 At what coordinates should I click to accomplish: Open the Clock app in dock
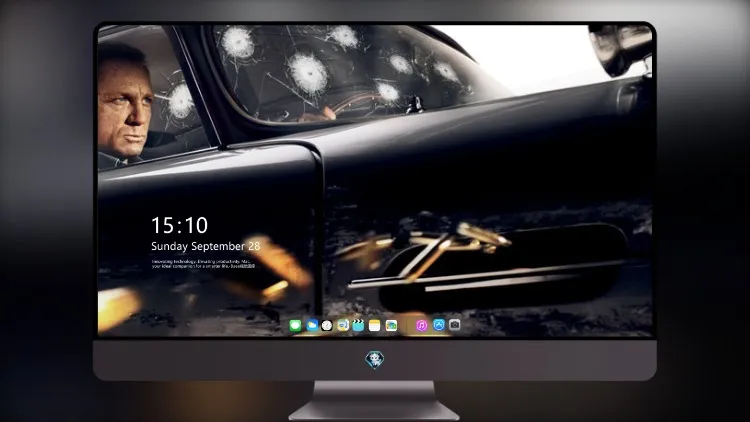[327, 325]
